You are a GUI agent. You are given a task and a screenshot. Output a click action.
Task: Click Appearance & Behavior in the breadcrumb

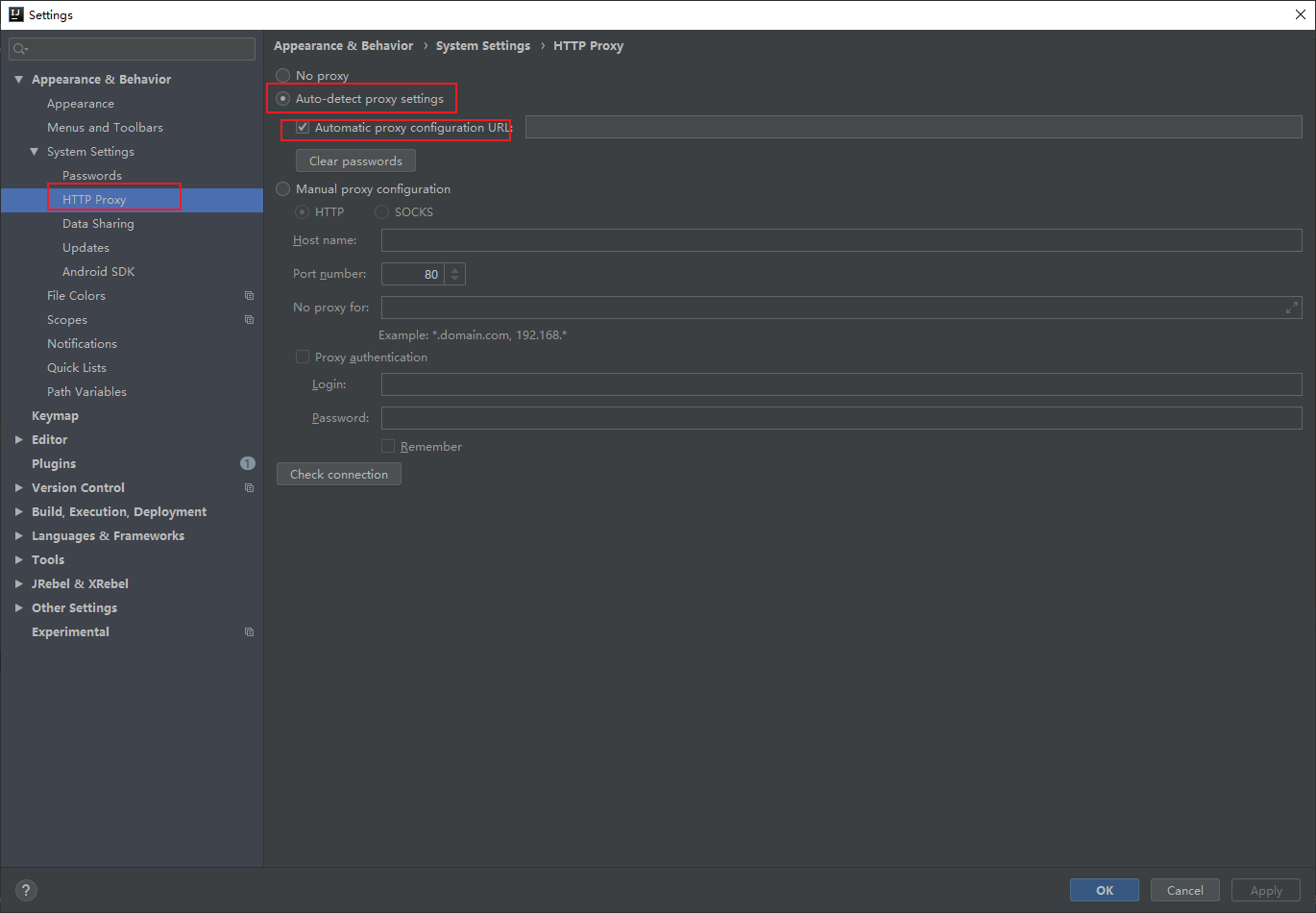coord(344,46)
